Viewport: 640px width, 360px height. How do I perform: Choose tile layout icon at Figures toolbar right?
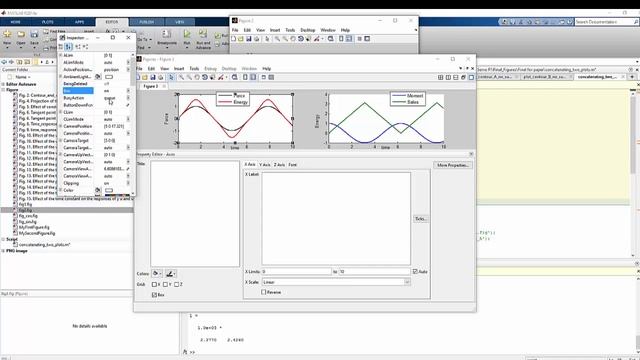click(440, 77)
